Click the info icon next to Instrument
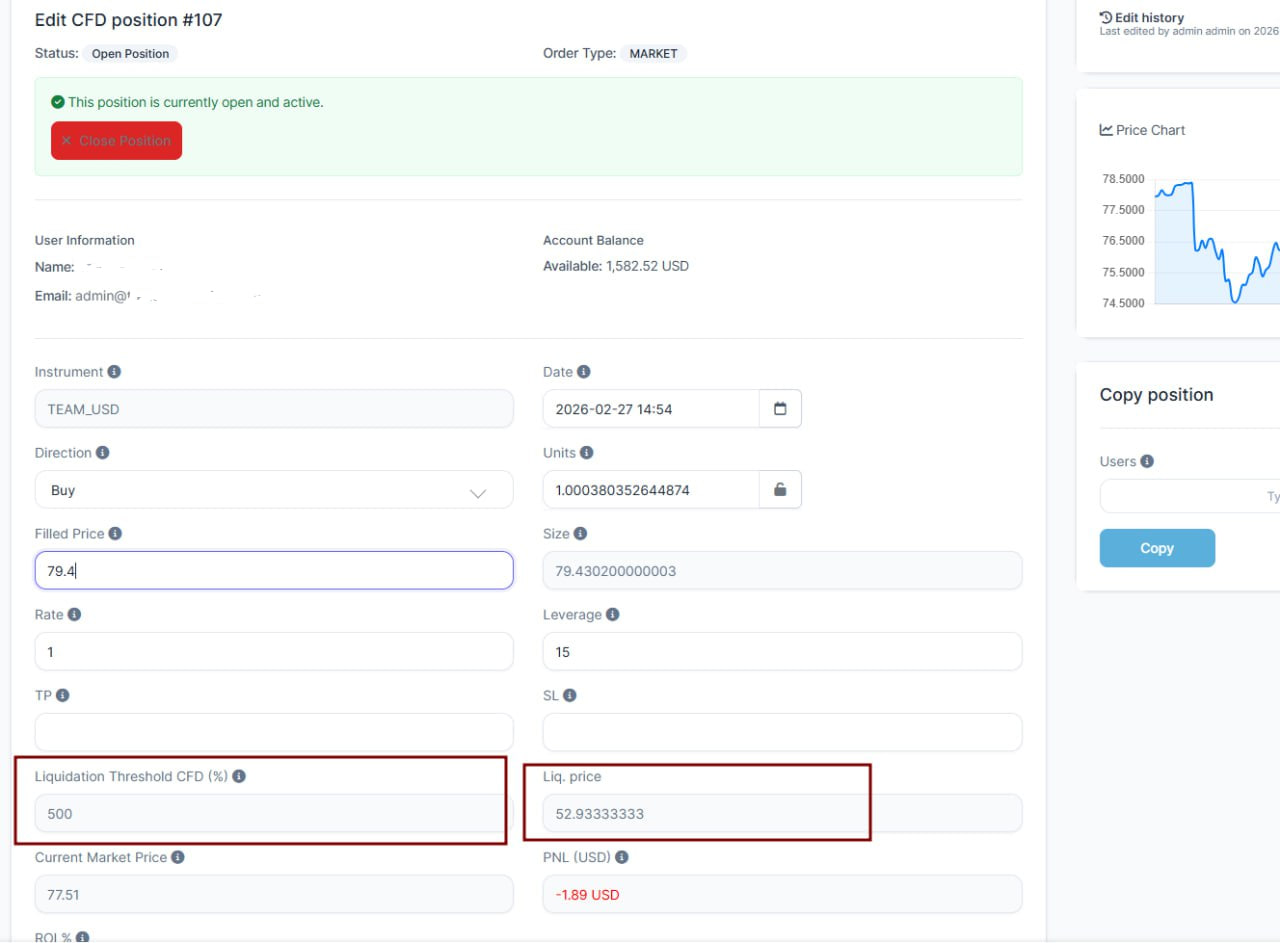The height and width of the screenshot is (943, 1280). coord(114,372)
